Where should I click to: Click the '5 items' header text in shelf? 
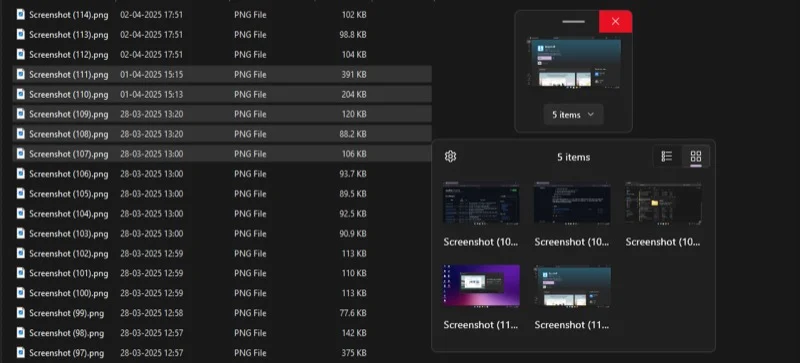coord(573,157)
